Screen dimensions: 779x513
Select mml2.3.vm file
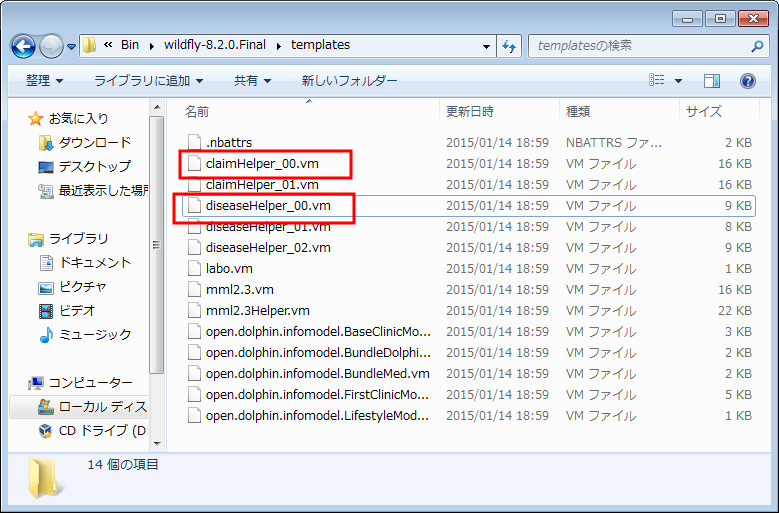coord(469,290)
